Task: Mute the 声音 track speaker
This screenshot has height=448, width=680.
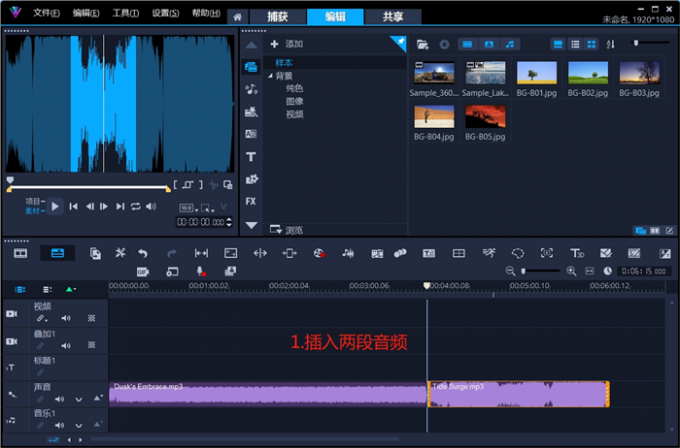Action: click(59, 399)
